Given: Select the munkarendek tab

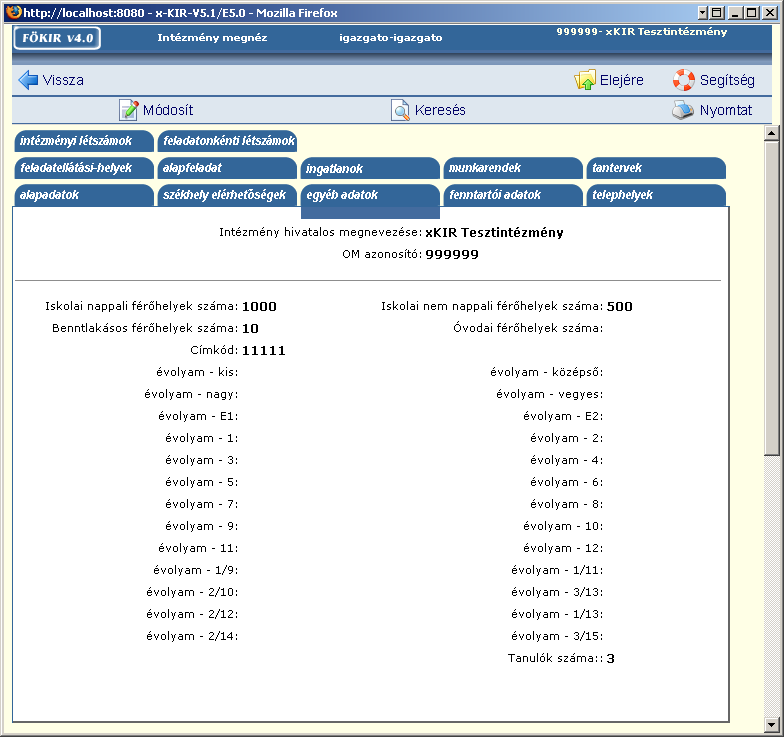Looking at the screenshot, I should pyautogui.click(x=514, y=168).
